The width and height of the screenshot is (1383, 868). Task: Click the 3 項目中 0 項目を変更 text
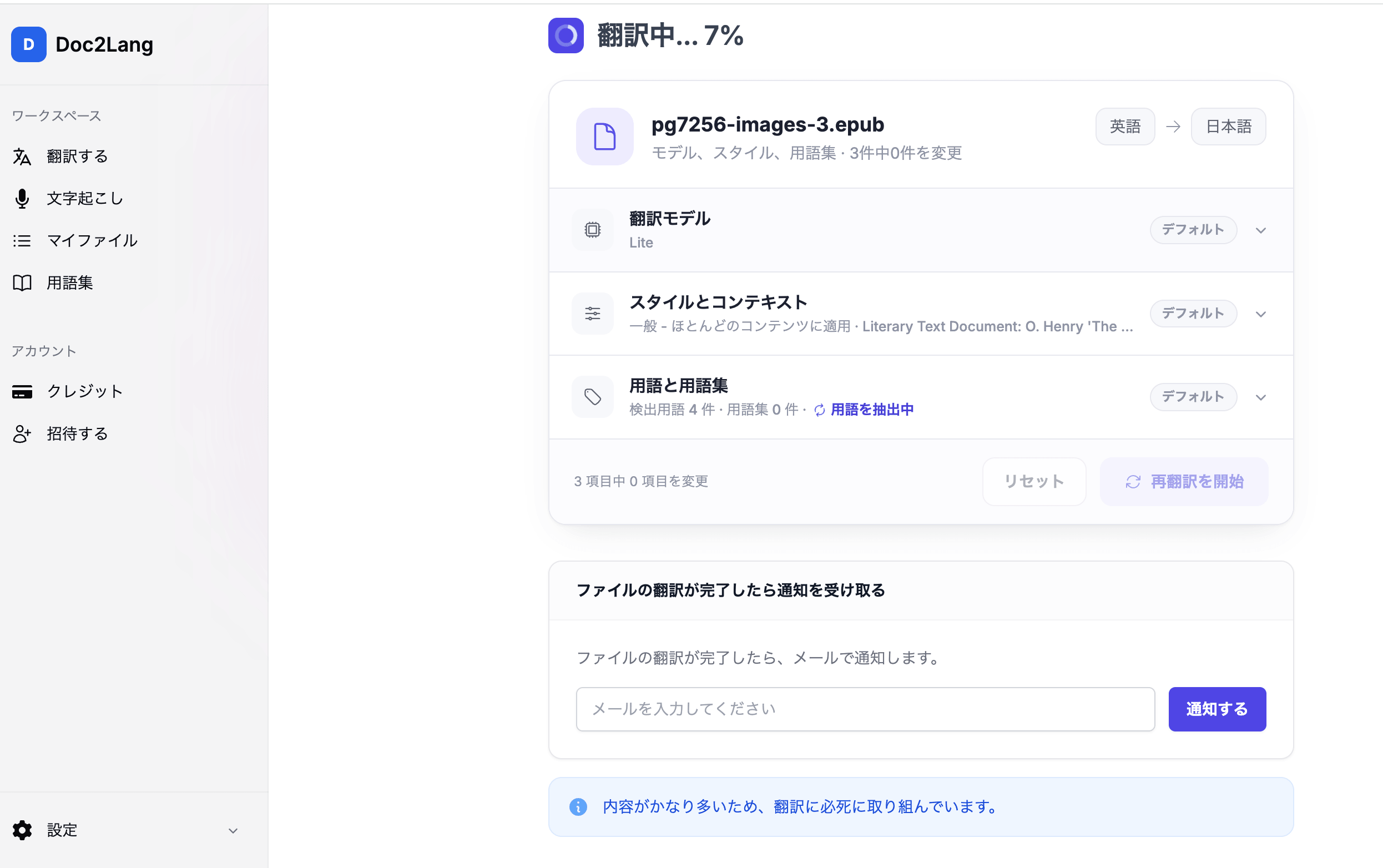click(x=640, y=481)
